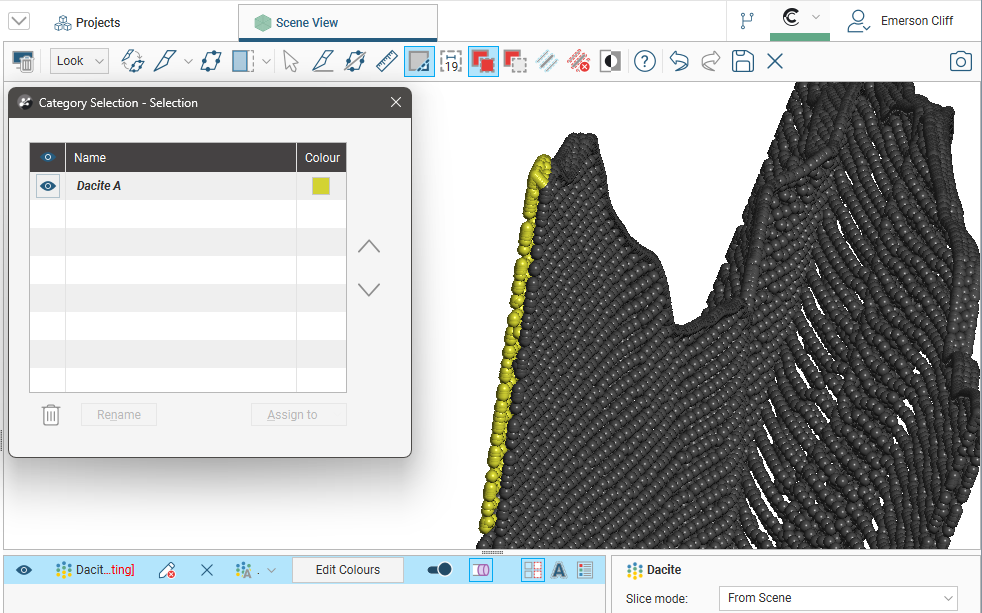Click the Edit Colours button
Screen dimensions: 982x613
347,570
